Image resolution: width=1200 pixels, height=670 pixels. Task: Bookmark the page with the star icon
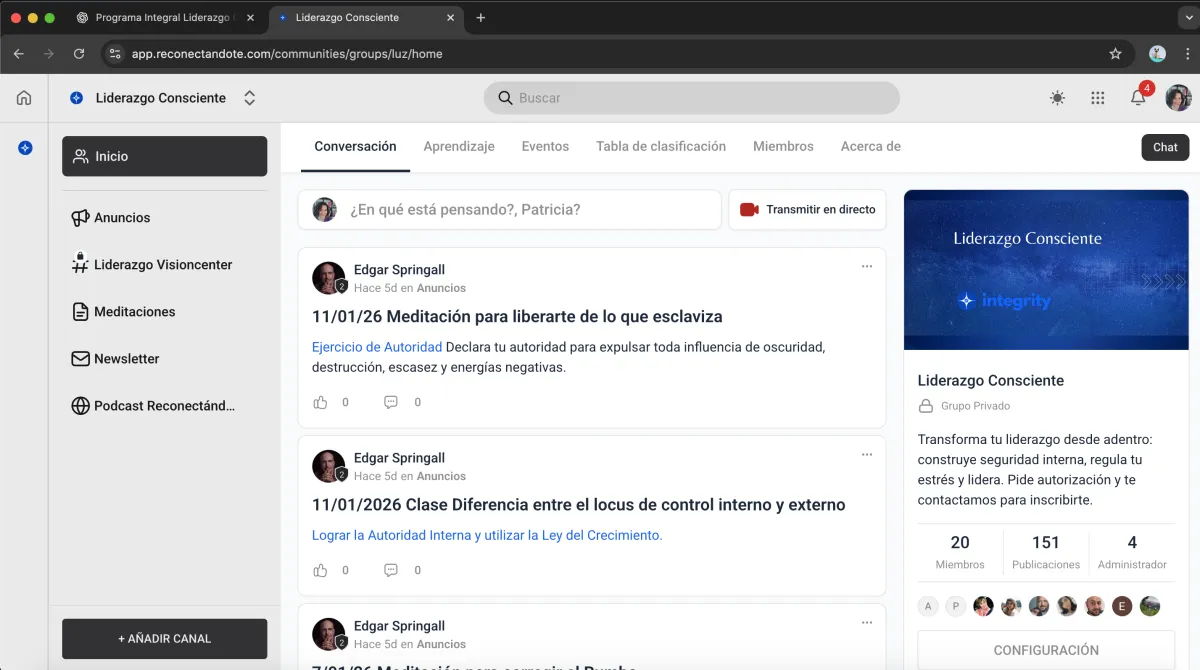tap(1115, 54)
